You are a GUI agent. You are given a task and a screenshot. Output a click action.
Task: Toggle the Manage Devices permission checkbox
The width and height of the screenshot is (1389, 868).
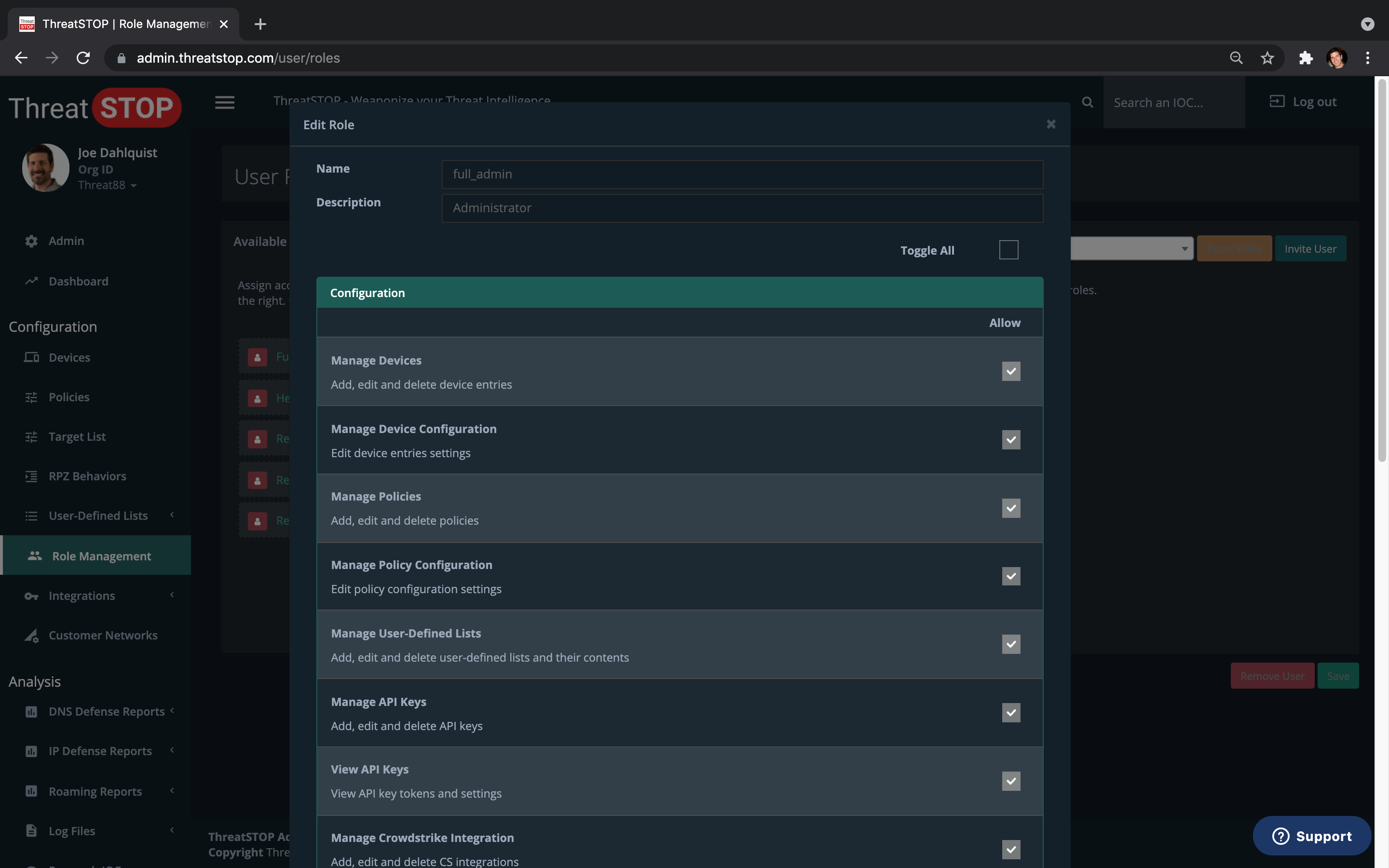click(1011, 371)
